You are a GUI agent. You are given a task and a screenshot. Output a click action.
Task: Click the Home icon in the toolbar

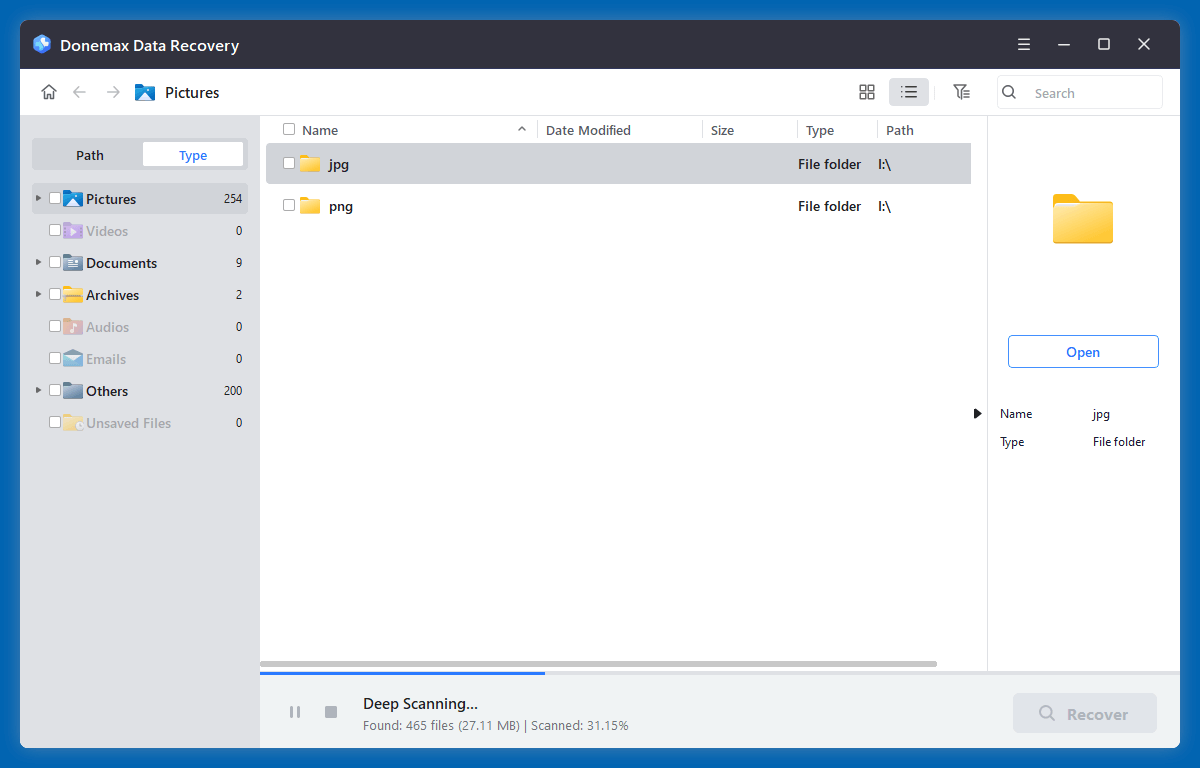click(x=48, y=91)
